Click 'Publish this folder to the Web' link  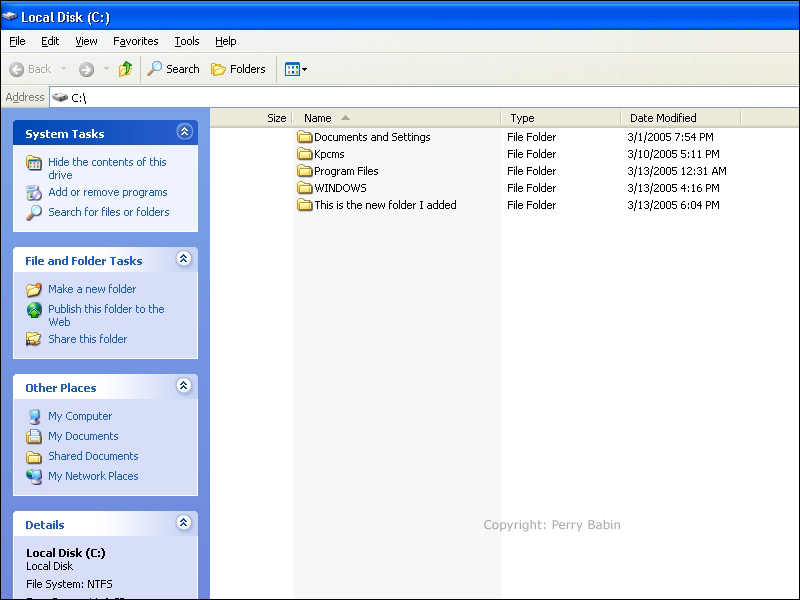(106, 315)
